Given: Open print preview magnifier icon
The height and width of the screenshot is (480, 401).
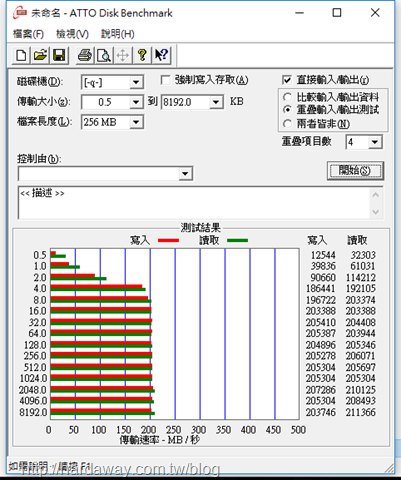Looking at the screenshot, I should click(104, 55).
